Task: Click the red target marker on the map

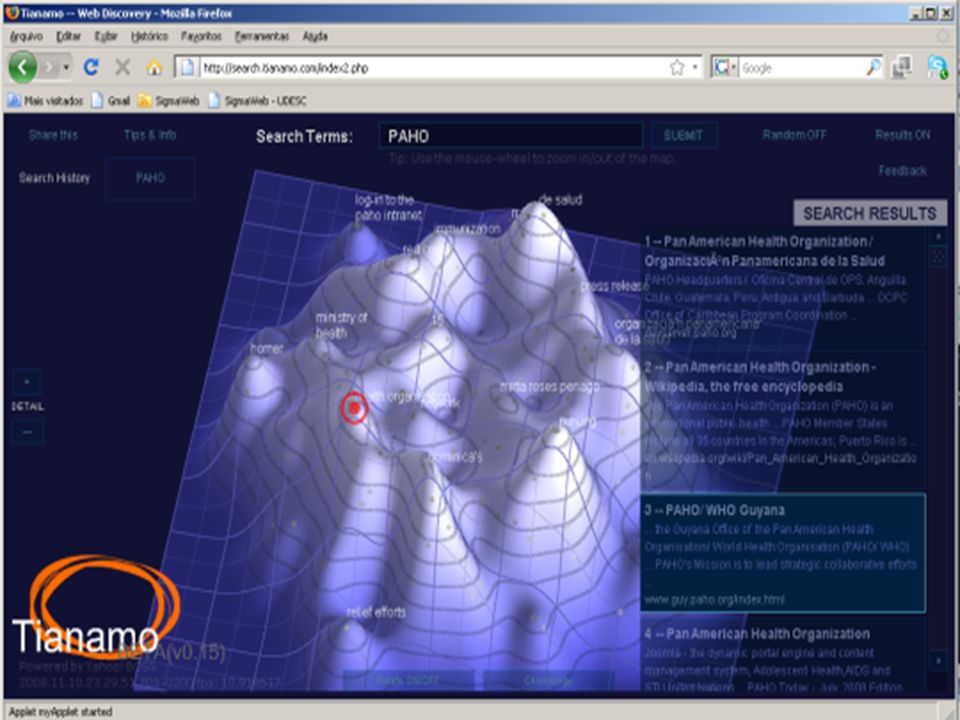Action: pyautogui.click(x=354, y=408)
